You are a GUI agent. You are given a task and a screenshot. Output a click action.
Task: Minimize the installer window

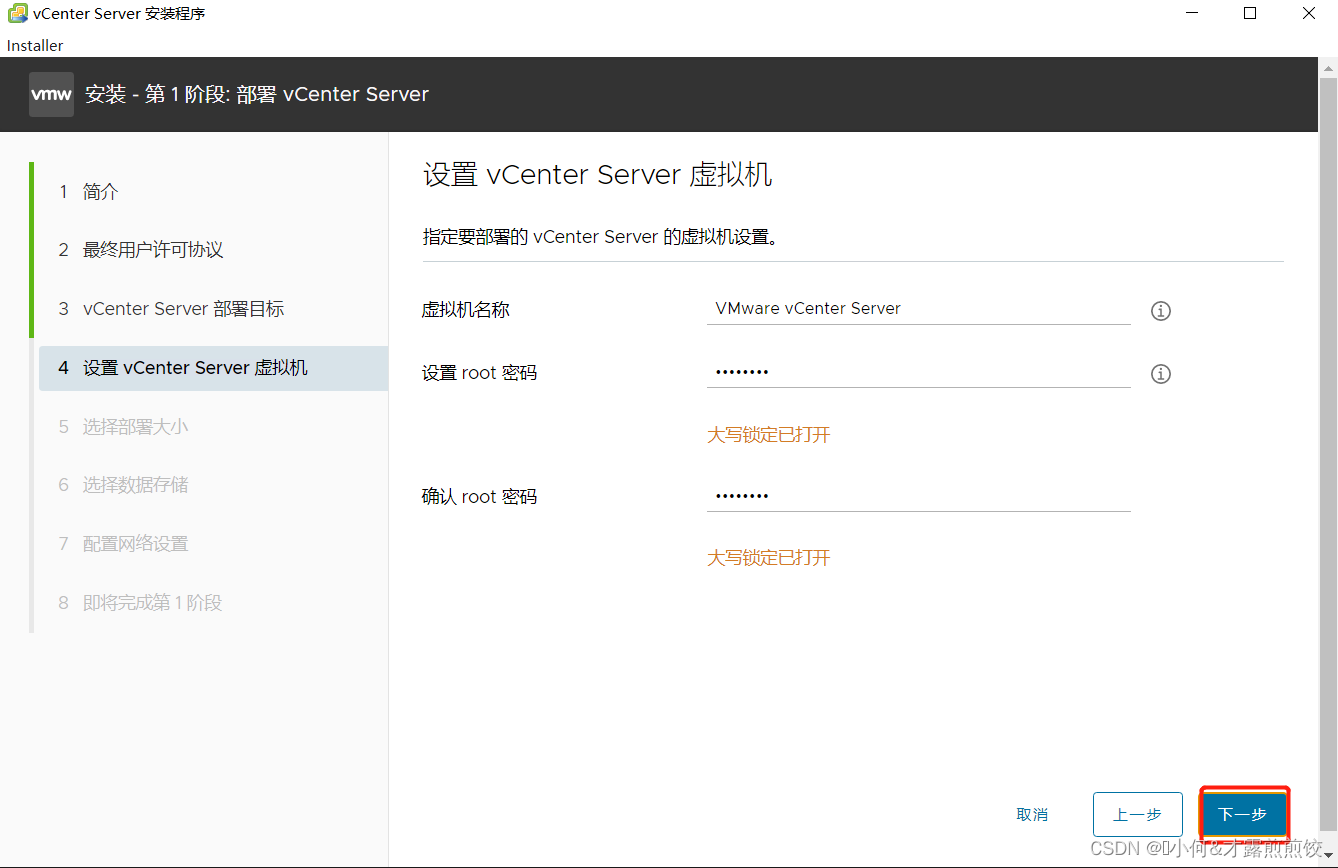pos(1192,14)
